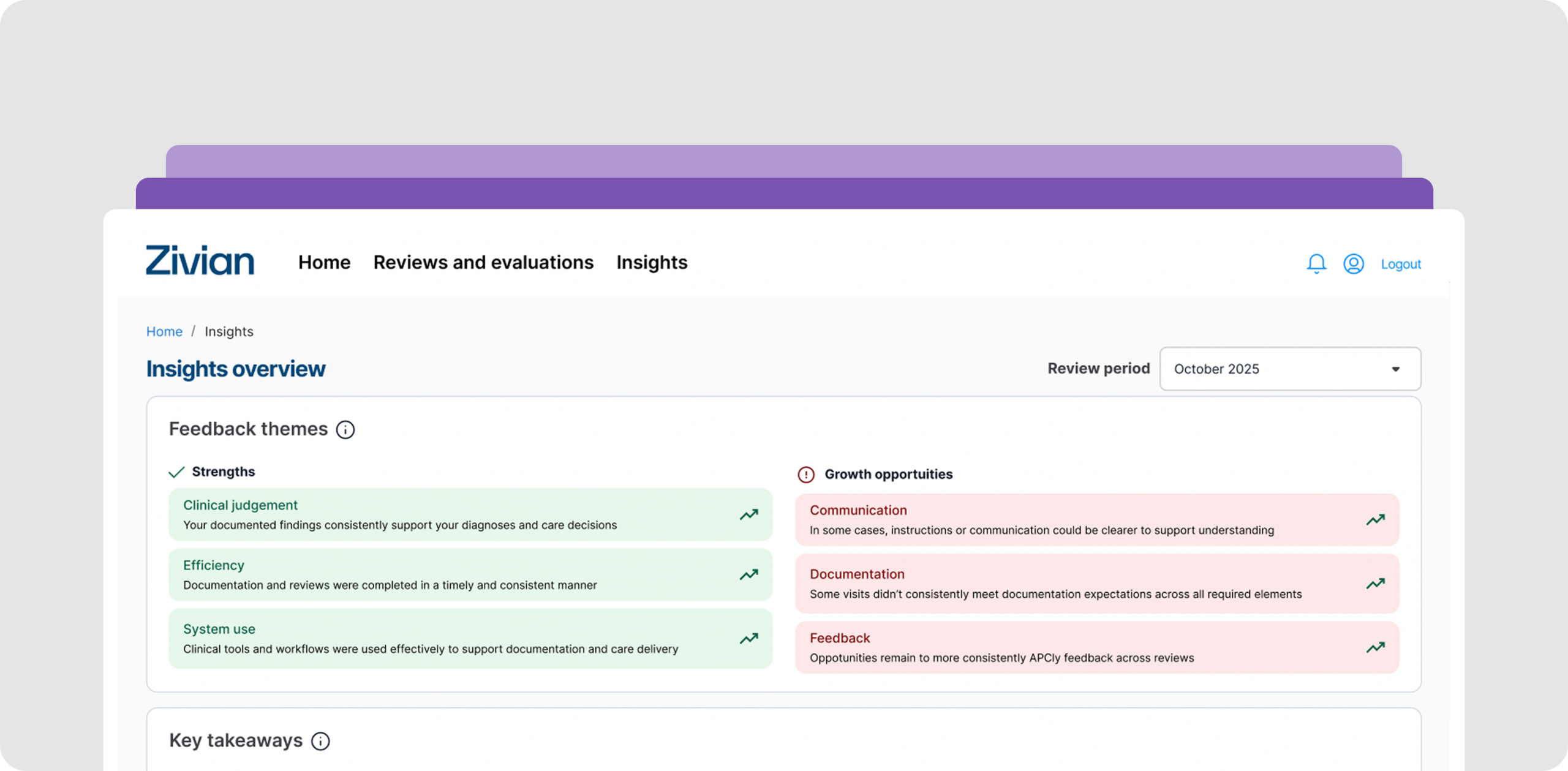The image size is (1568, 771).
Task: Open the notifications bell
Action: point(1316,264)
